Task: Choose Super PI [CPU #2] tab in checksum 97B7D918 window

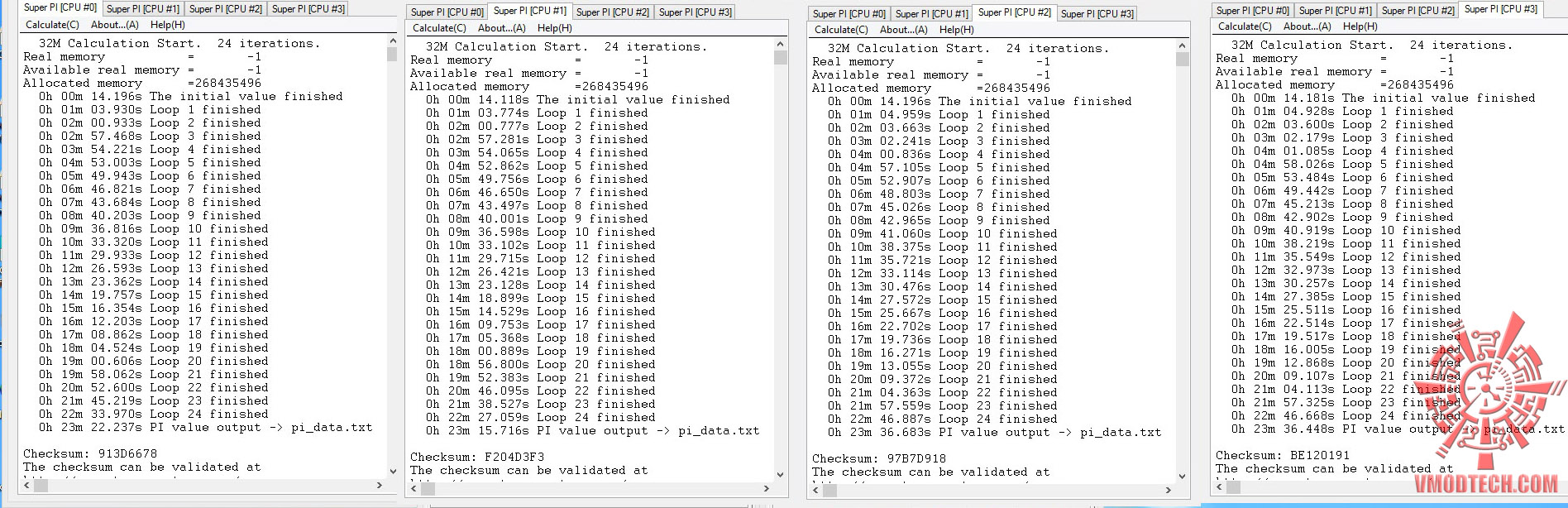Action: (x=1015, y=12)
